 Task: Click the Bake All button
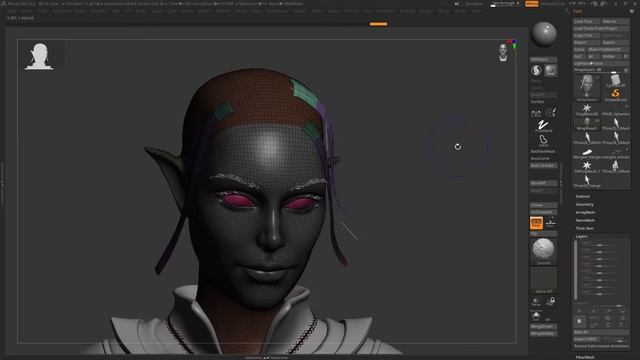[x=601, y=332]
